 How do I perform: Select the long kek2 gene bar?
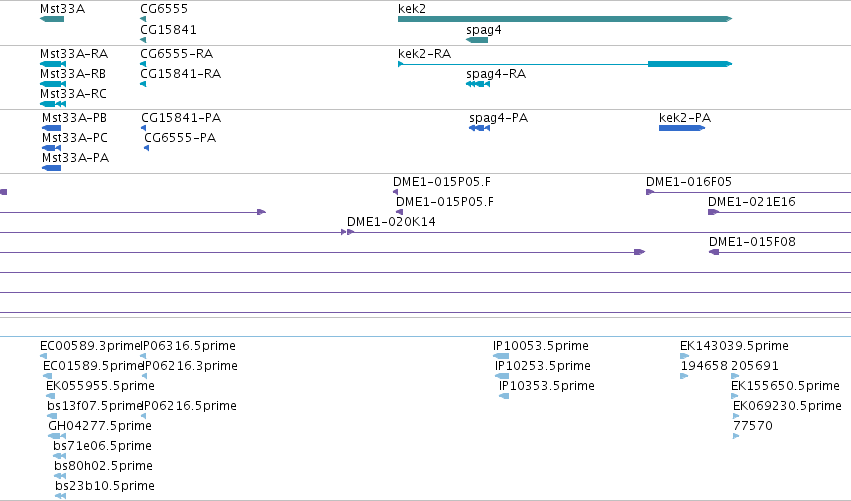pos(565,19)
